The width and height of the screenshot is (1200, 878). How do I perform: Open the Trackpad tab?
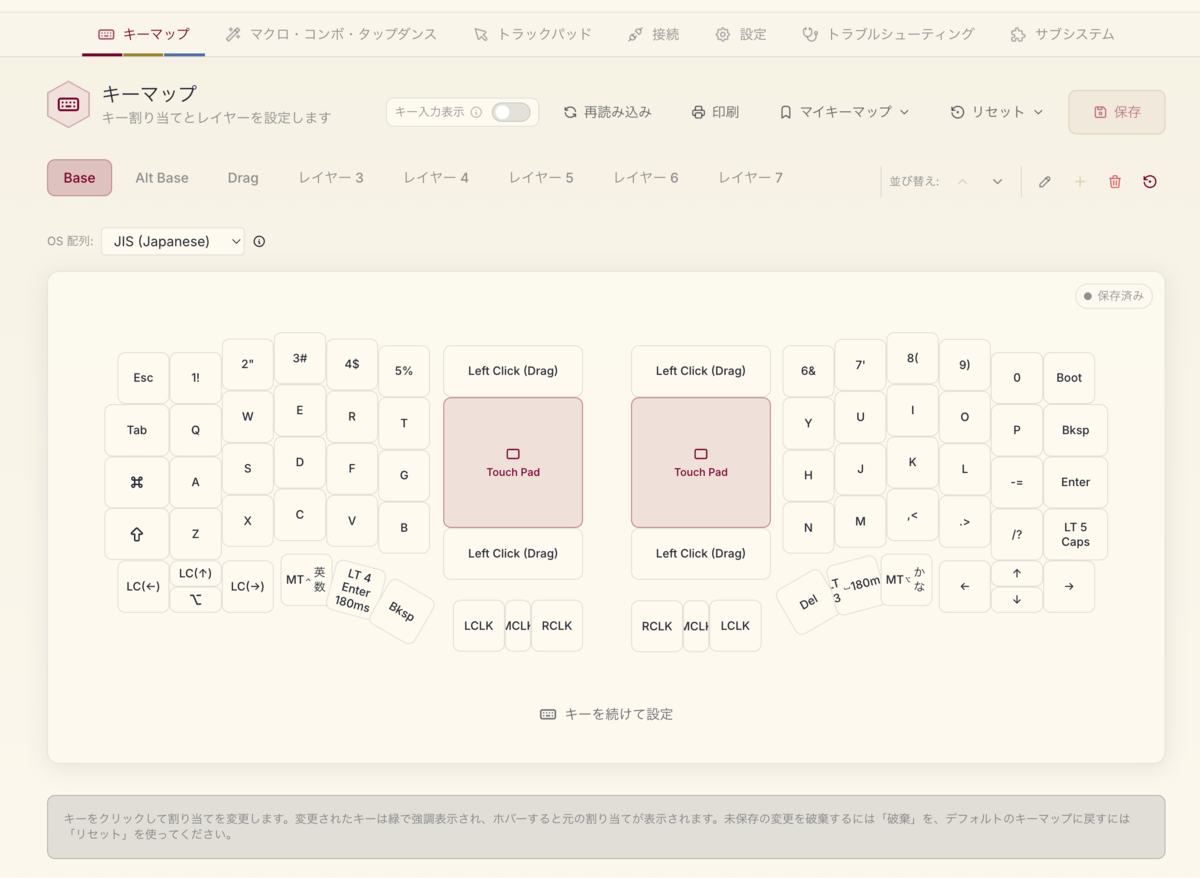[533, 34]
